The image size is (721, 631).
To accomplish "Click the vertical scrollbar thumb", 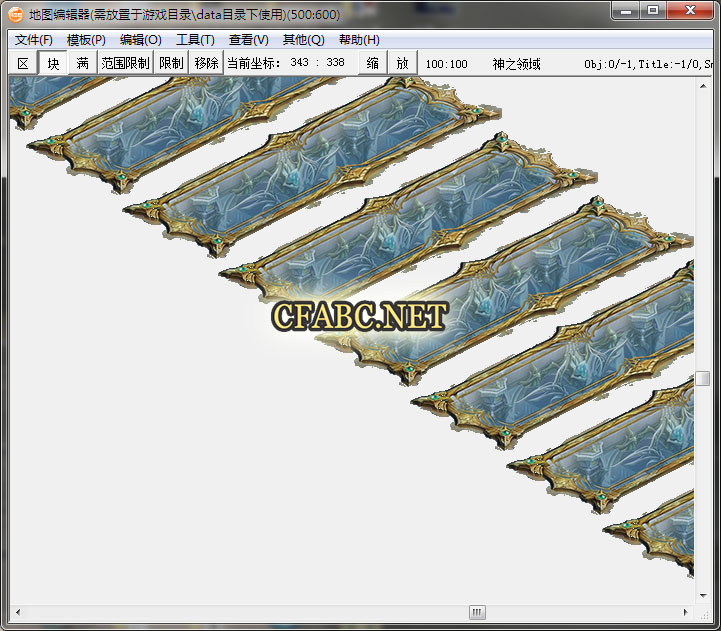I will [x=703, y=379].
